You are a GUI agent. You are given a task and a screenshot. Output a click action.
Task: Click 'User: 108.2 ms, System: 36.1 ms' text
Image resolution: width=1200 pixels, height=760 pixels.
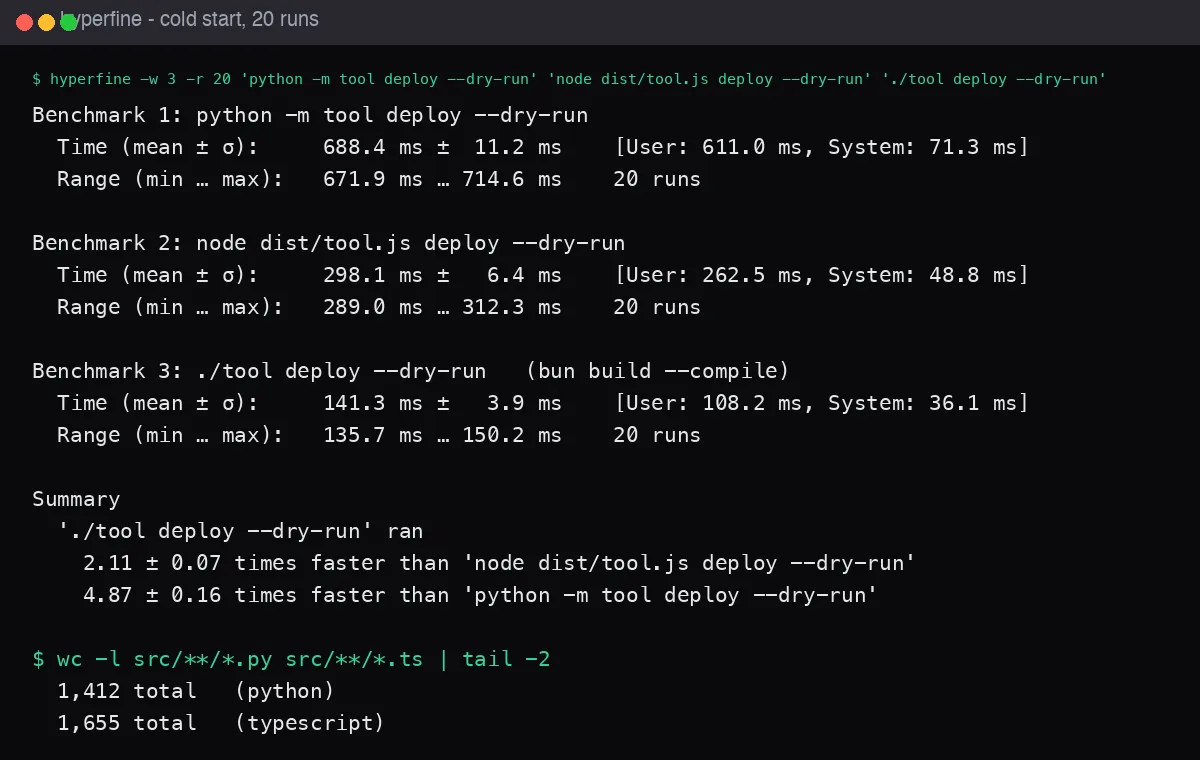coord(822,403)
